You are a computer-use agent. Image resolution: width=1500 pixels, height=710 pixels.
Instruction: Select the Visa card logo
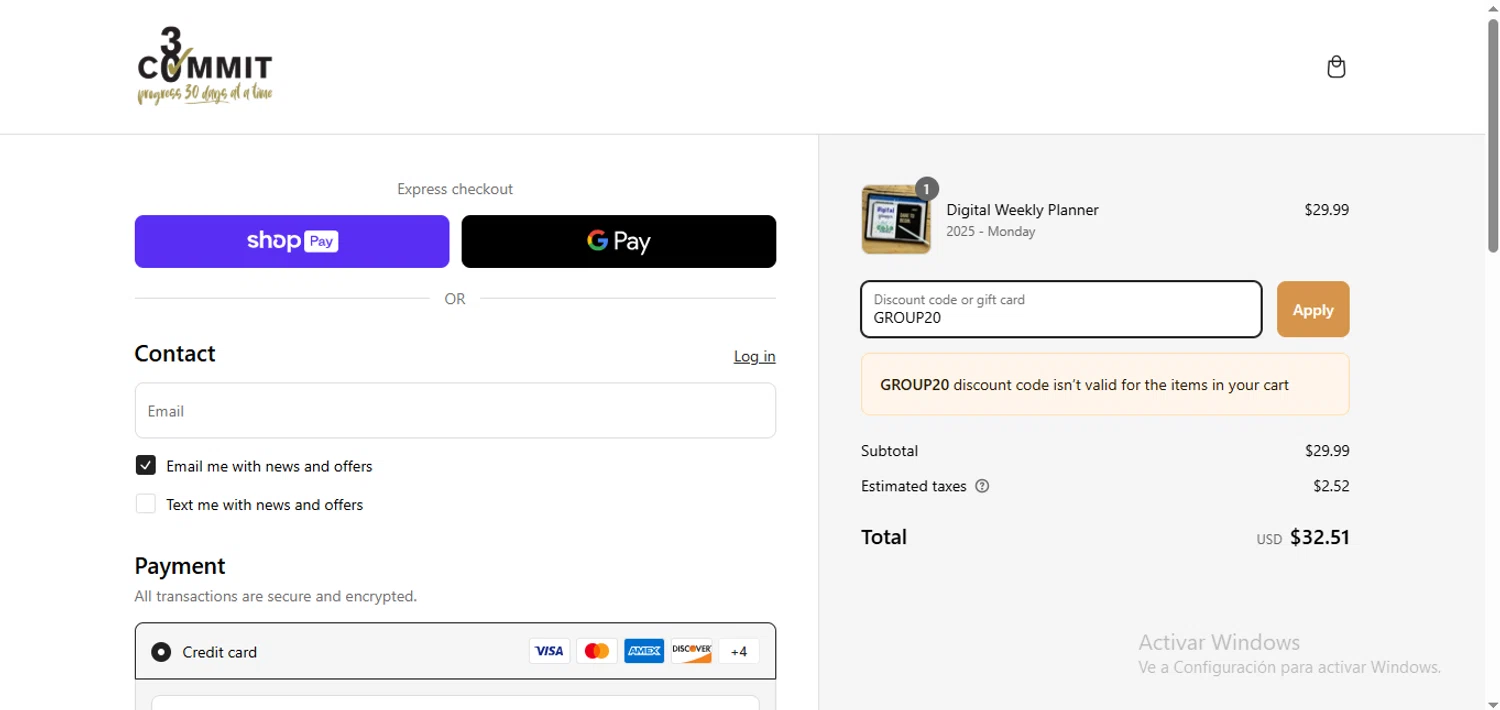[x=549, y=652]
